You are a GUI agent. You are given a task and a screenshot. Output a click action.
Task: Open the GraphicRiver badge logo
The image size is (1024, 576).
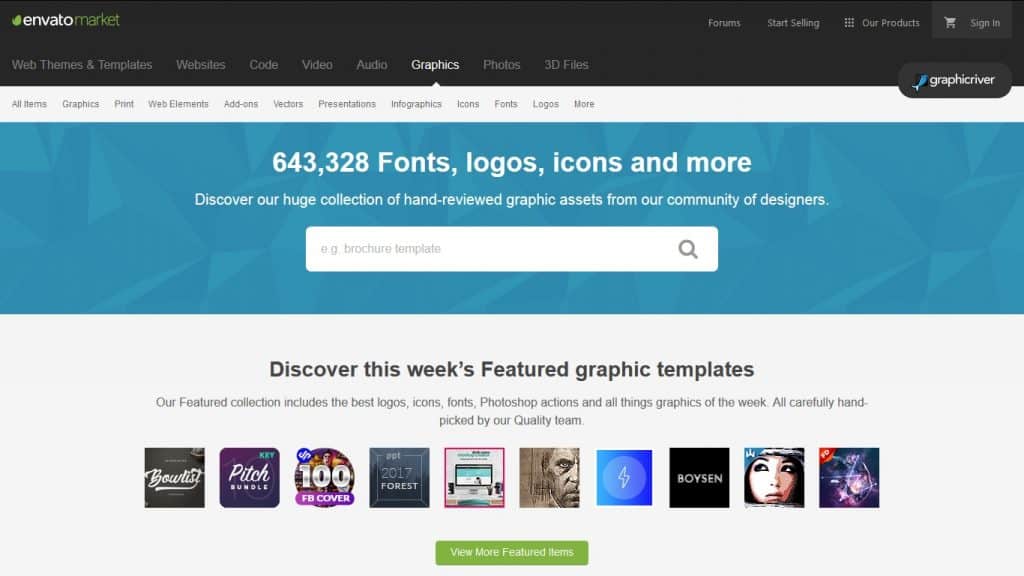(x=954, y=80)
